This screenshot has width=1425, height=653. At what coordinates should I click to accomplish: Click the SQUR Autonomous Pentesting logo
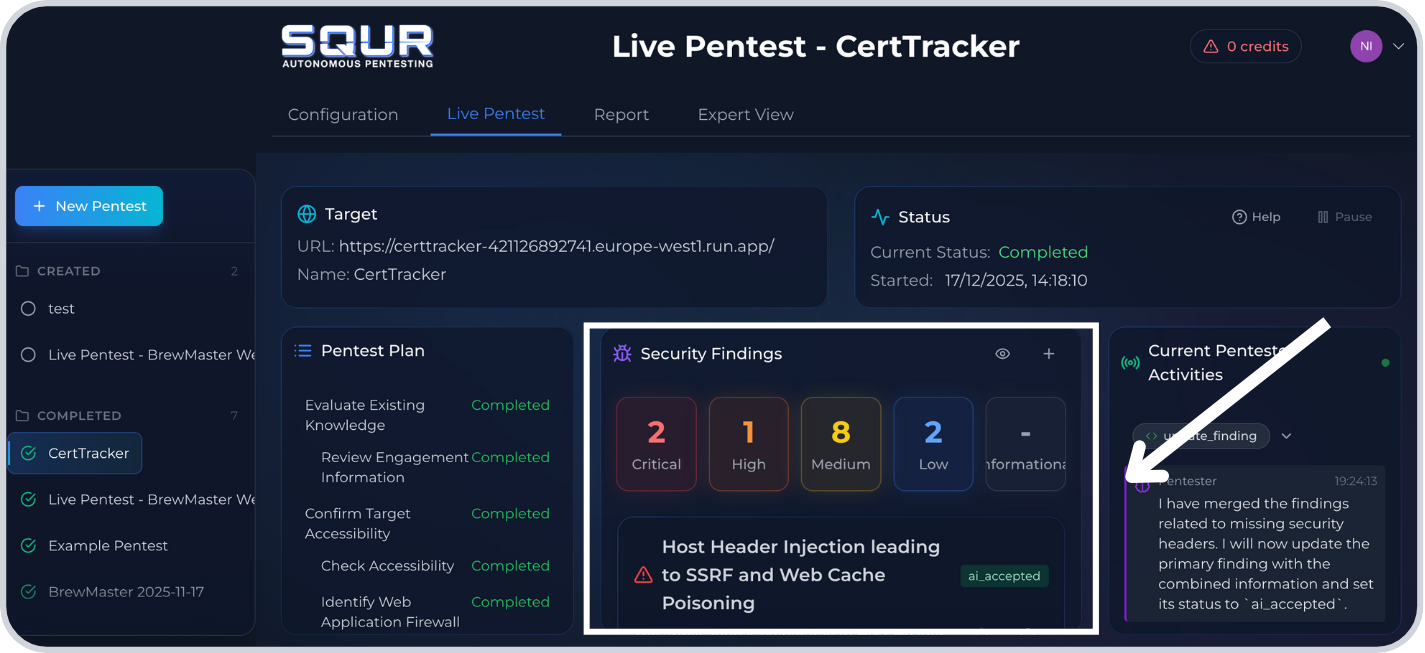click(357, 46)
